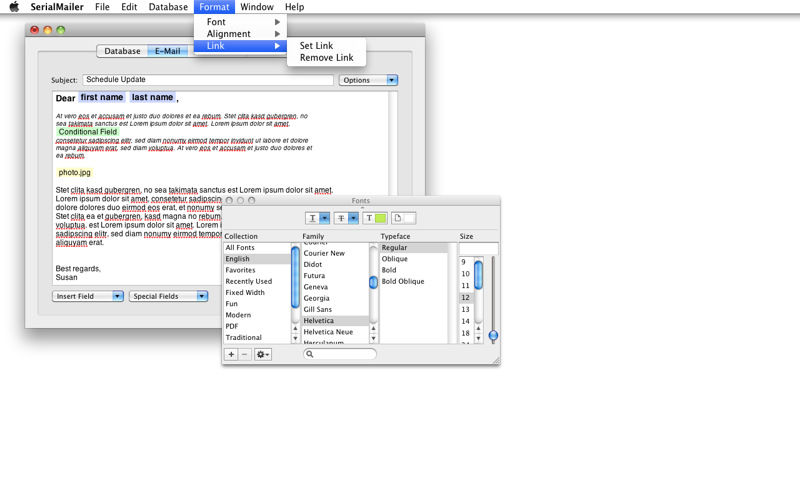Viewport: 800px width, 500px height.
Task: Add a new font collection with plus
Action: [x=231, y=354]
